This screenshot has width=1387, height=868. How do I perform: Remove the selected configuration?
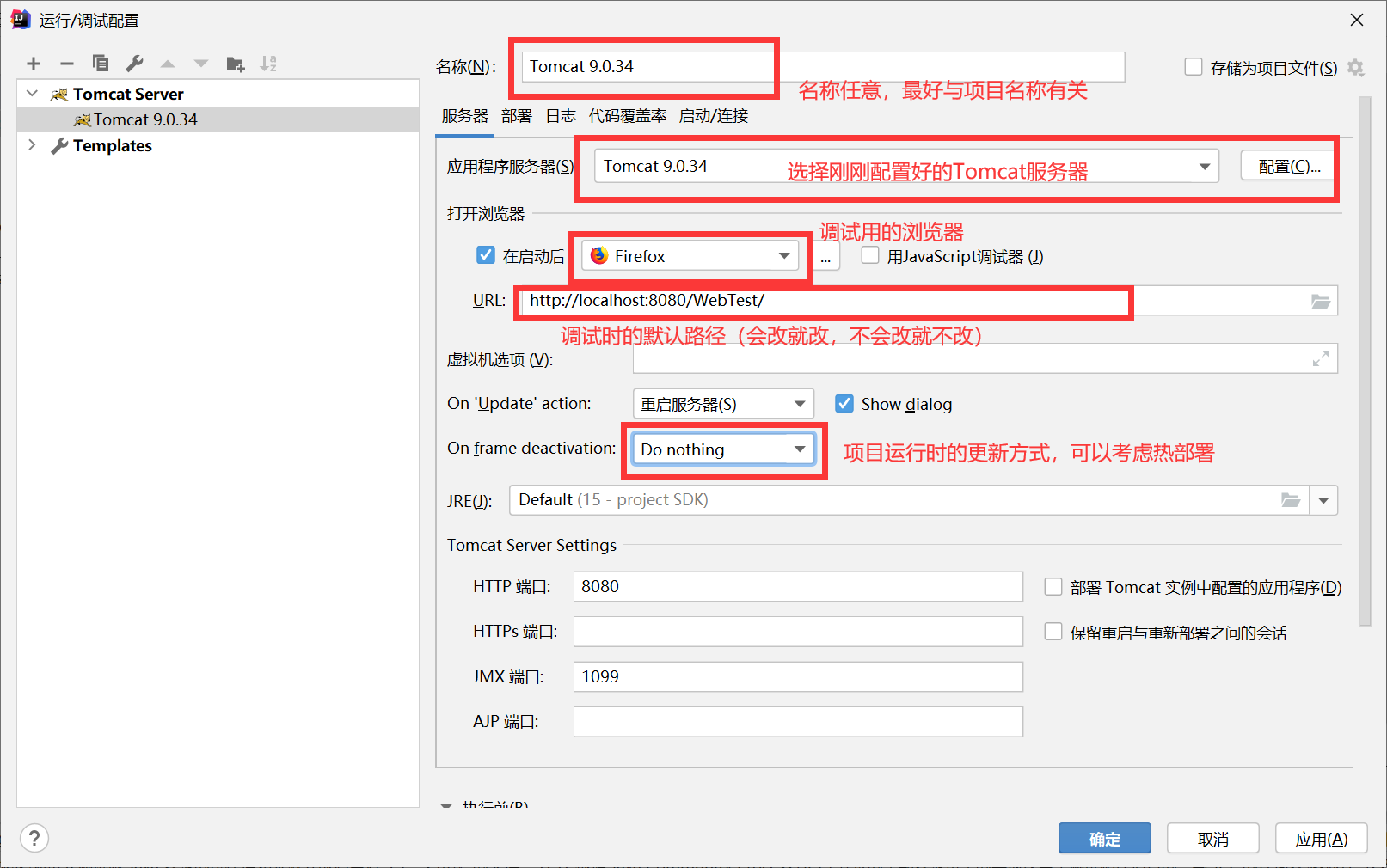tap(66, 63)
